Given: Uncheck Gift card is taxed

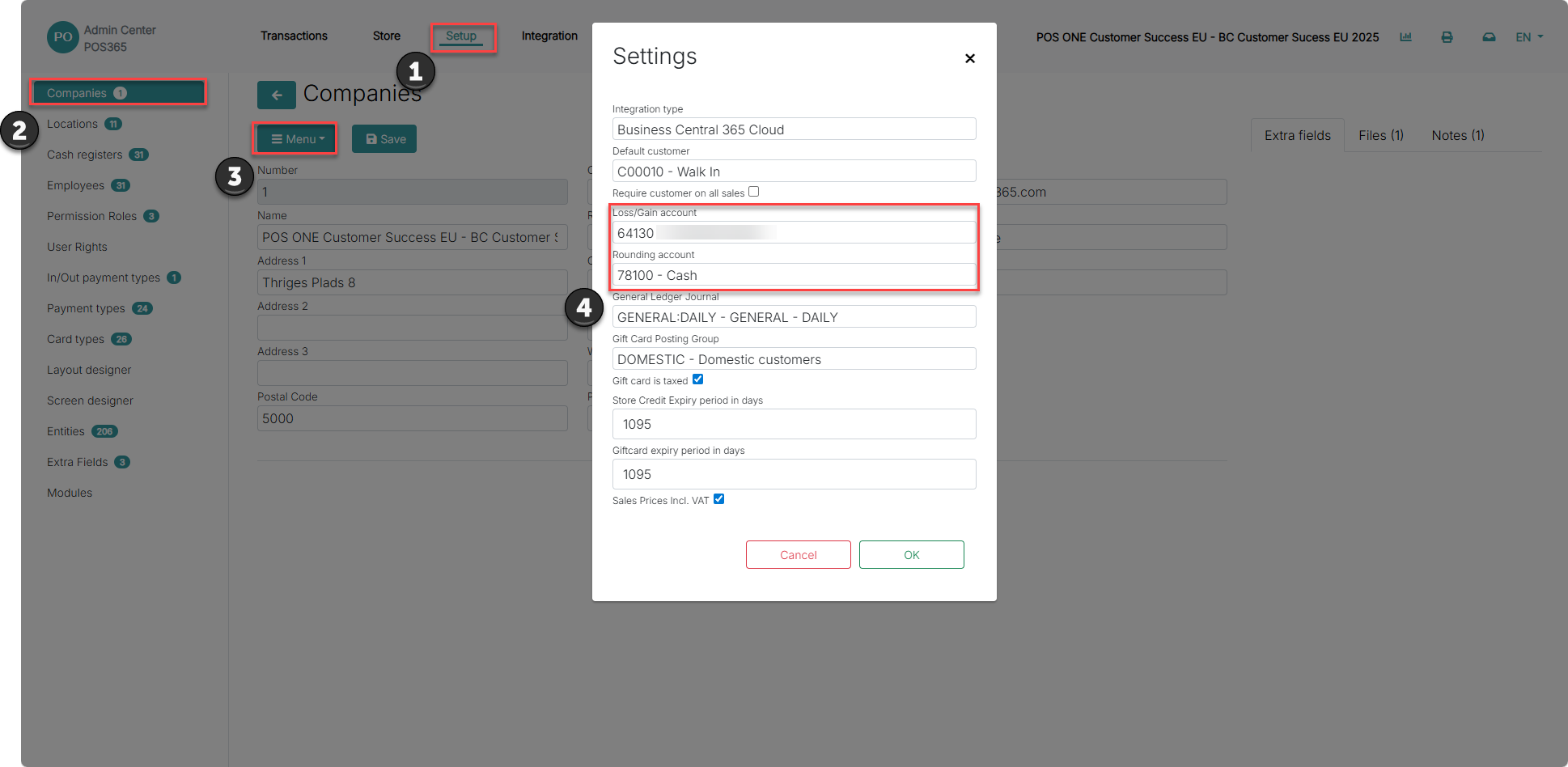Looking at the screenshot, I should tap(698, 379).
